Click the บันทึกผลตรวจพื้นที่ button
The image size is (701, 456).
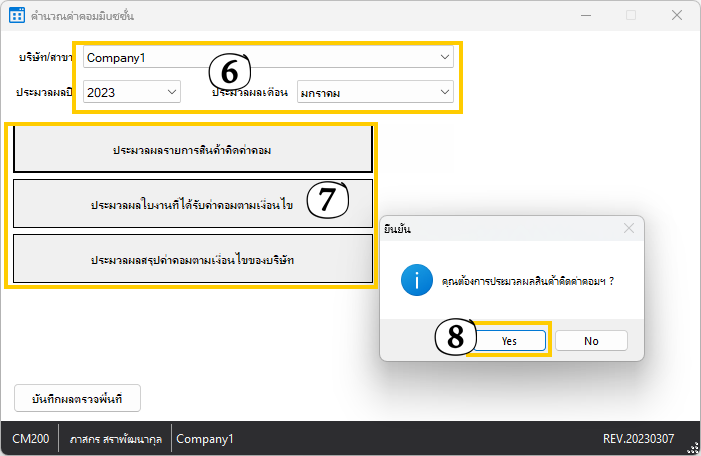click(78, 398)
